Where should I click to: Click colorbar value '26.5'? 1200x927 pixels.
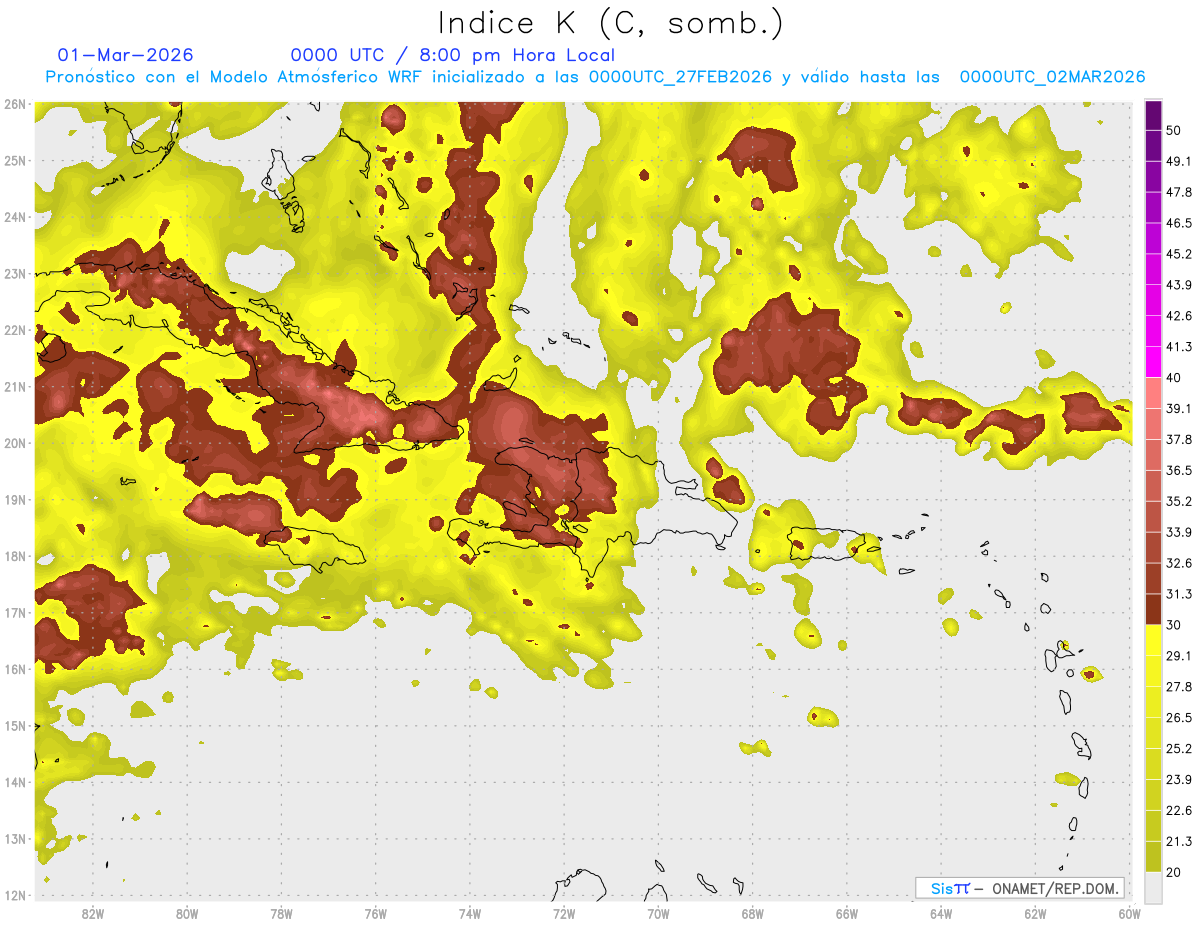(1178, 718)
